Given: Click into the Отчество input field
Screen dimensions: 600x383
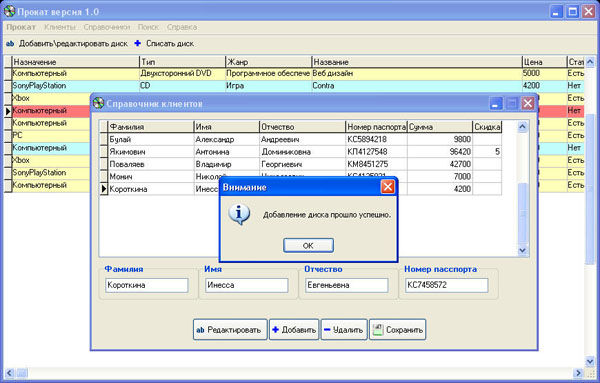Looking at the screenshot, I should click(347, 285).
